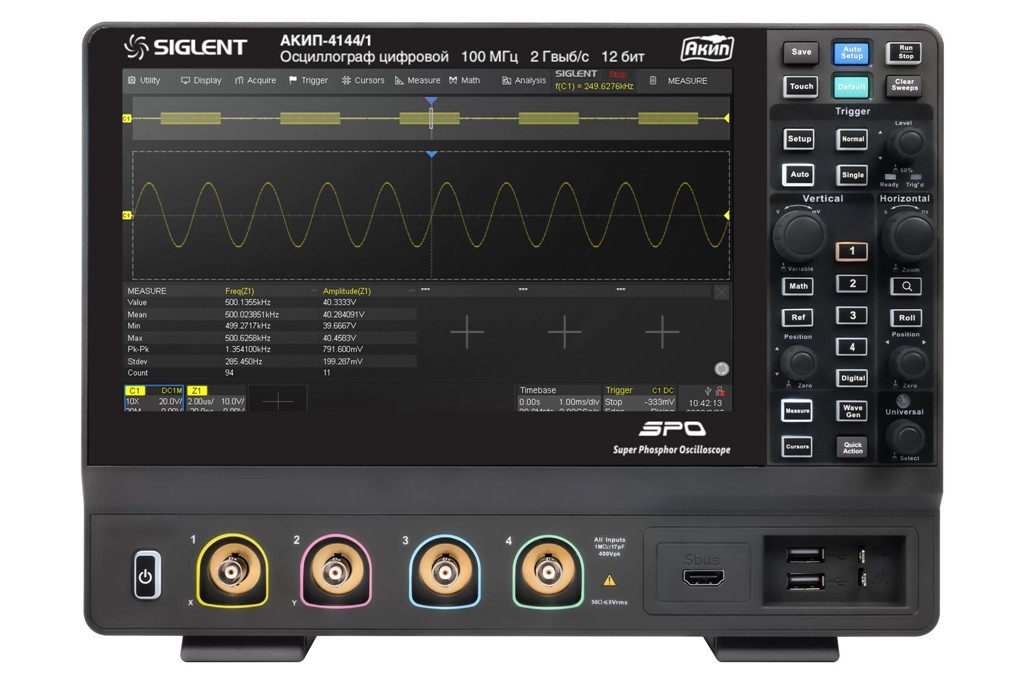Toggle the Digital channels button
Image resolution: width=1024 pixels, height=683 pixels.
pyautogui.click(x=851, y=378)
